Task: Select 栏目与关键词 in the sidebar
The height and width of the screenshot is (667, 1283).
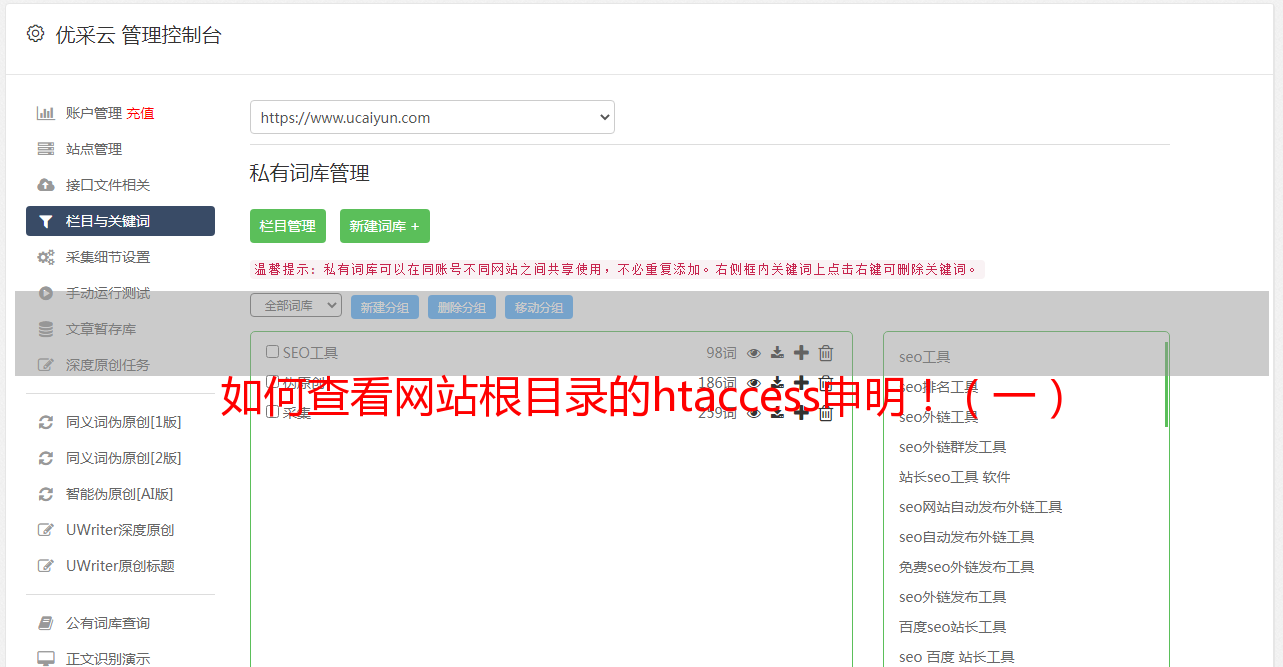Action: [120, 221]
